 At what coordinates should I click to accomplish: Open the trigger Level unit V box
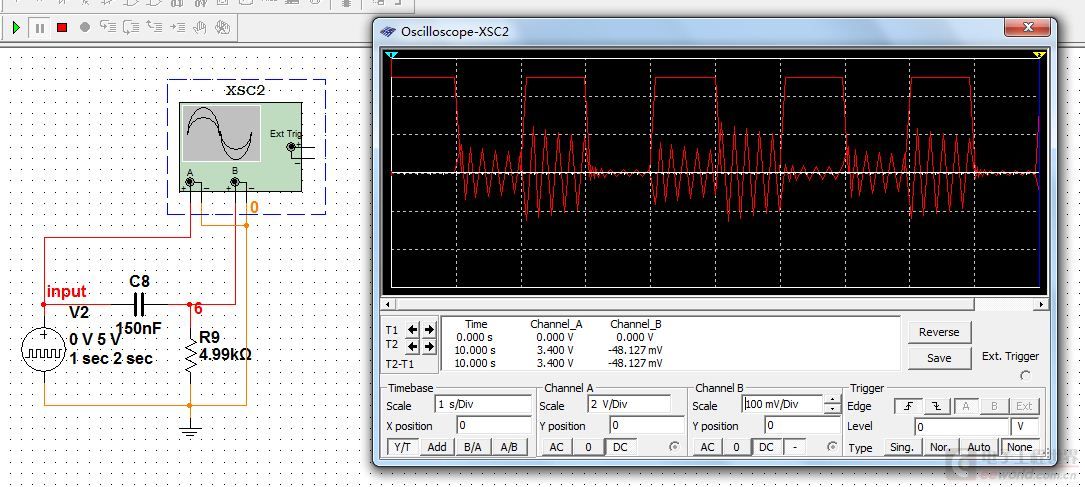click(1024, 427)
